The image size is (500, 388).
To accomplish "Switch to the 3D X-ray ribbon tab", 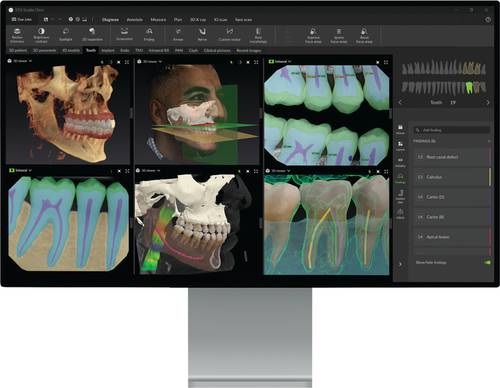I will tap(198, 20).
